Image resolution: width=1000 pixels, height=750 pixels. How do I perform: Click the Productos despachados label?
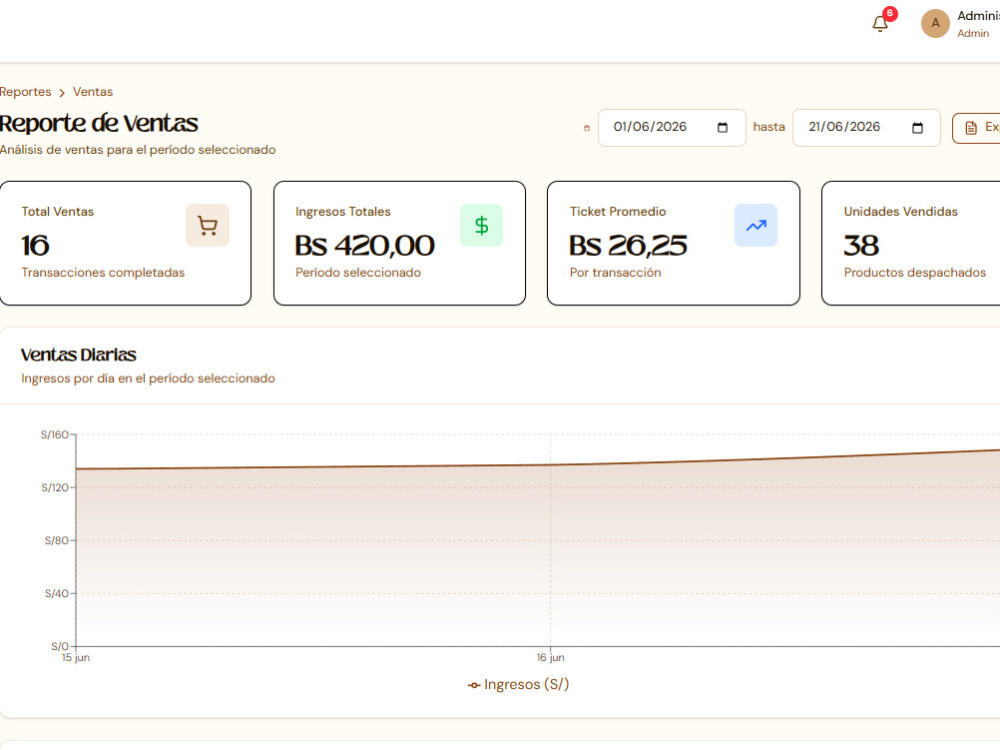coord(915,273)
